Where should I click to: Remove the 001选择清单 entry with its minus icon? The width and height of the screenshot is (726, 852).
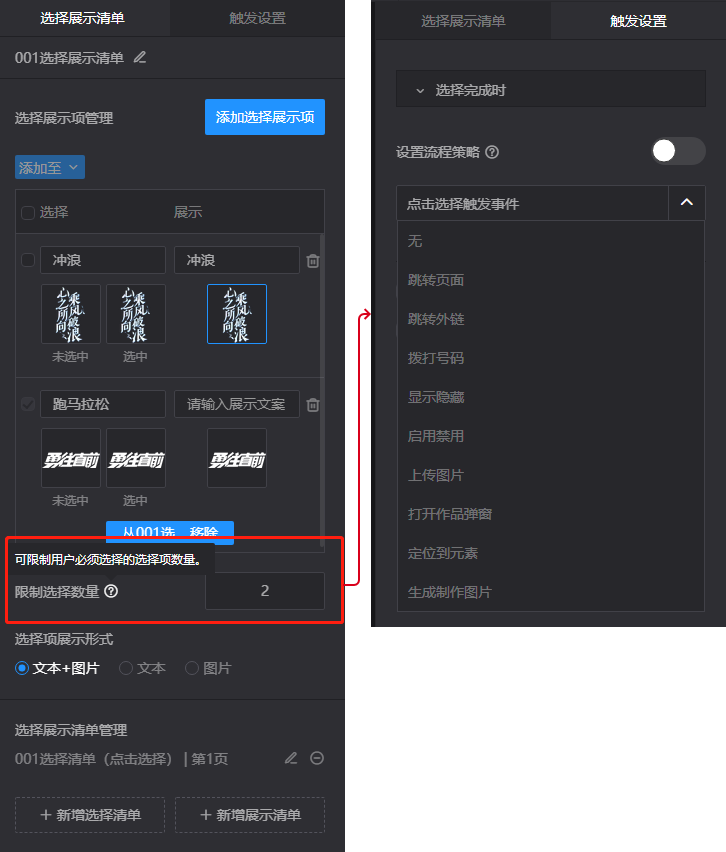pos(317,758)
